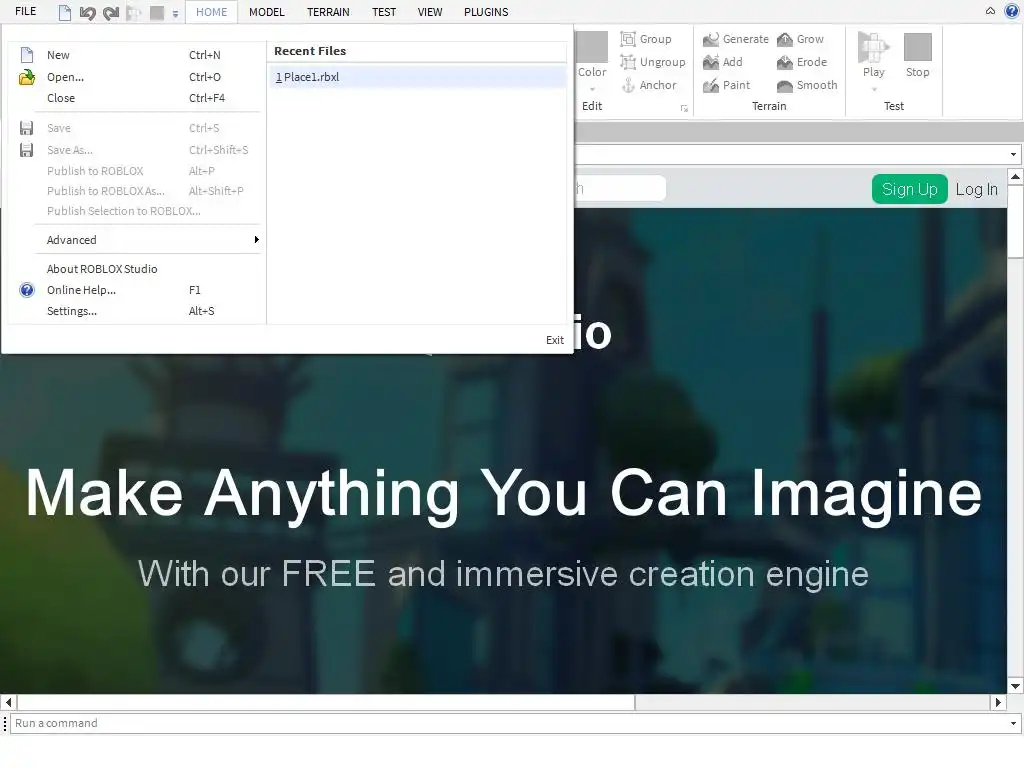1024x768 pixels.
Task: Collapse the ribbon with the up chevron
Action: pyautogui.click(x=990, y=10)
